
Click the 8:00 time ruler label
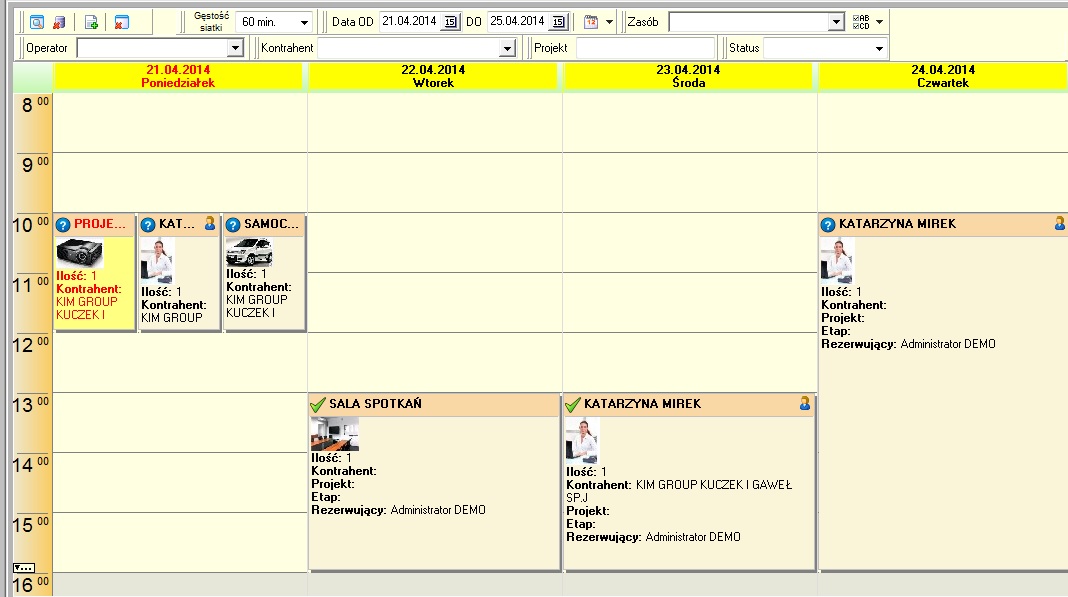click(34, 105)
